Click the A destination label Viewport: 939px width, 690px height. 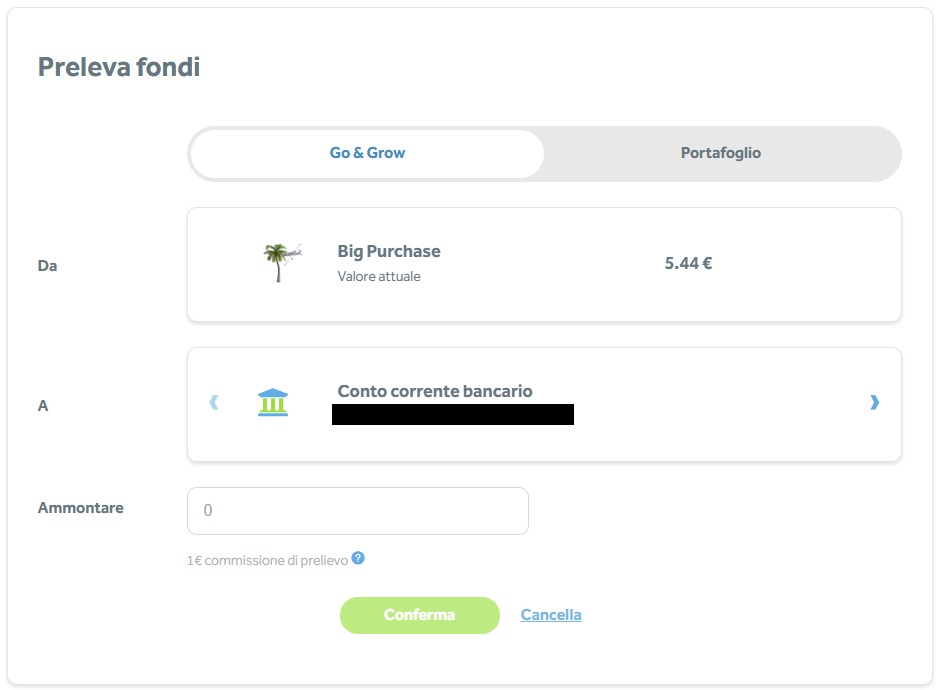(43, 406)
